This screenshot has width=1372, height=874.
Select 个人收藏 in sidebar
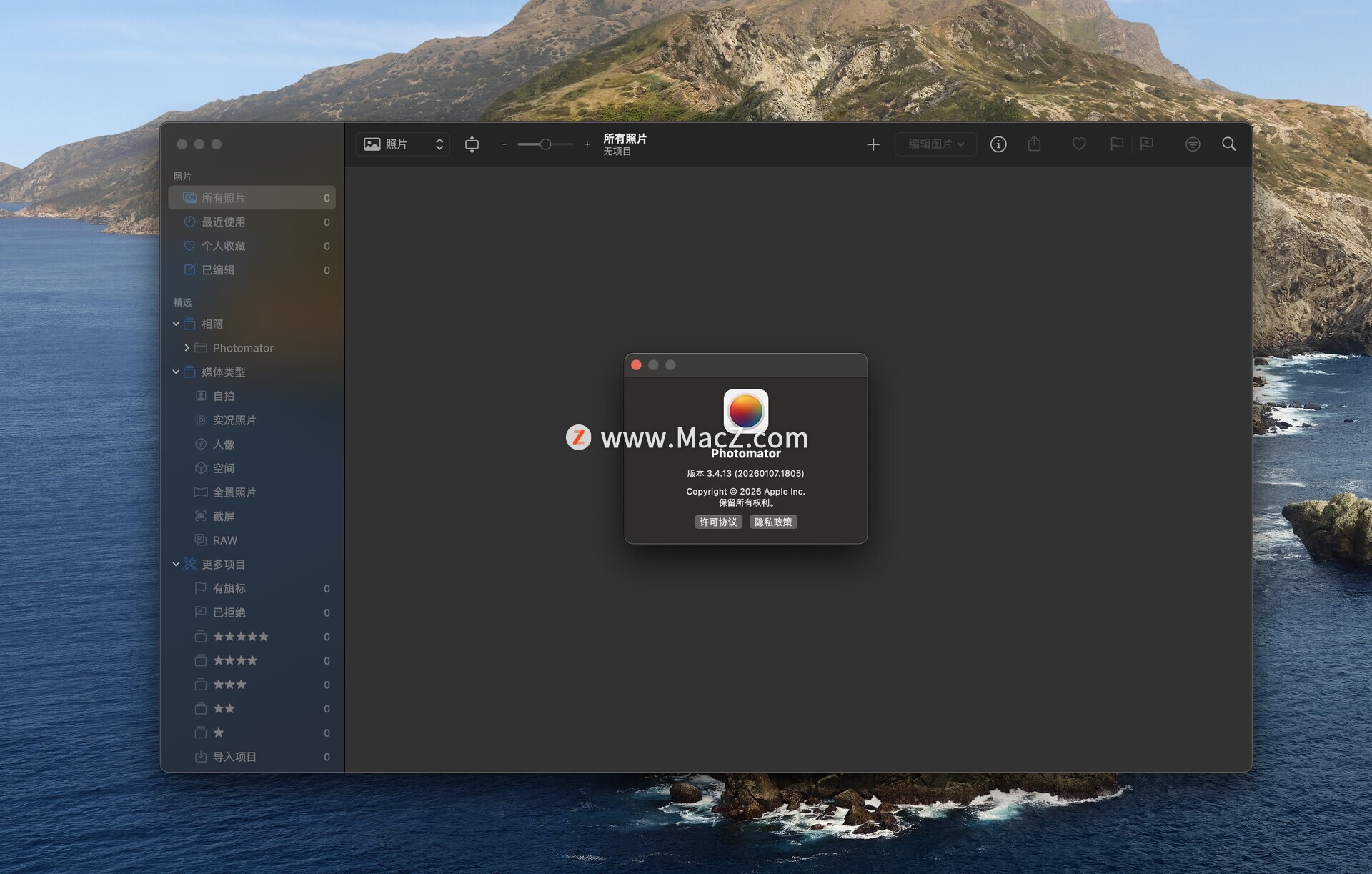coord(224,246)
